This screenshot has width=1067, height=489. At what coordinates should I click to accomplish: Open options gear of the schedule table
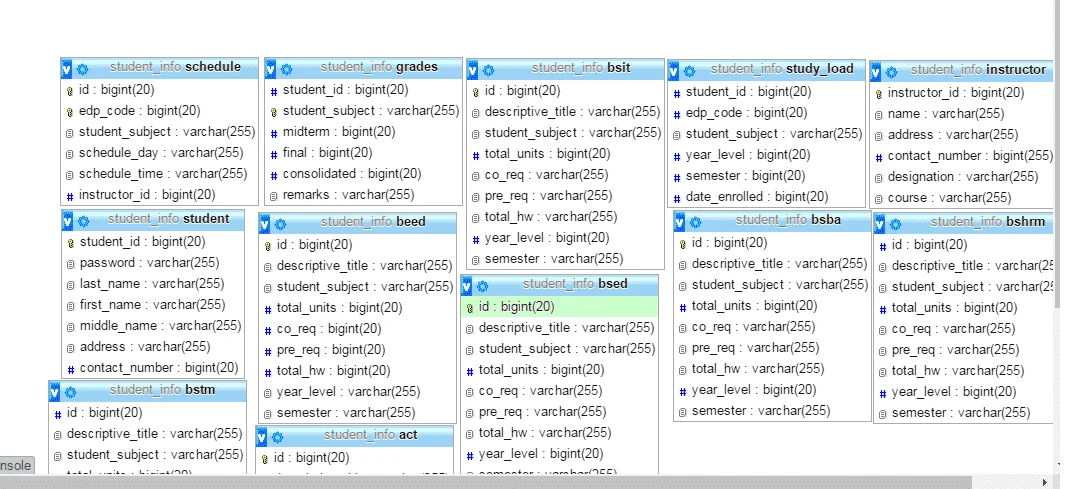[x=82, y=69]
